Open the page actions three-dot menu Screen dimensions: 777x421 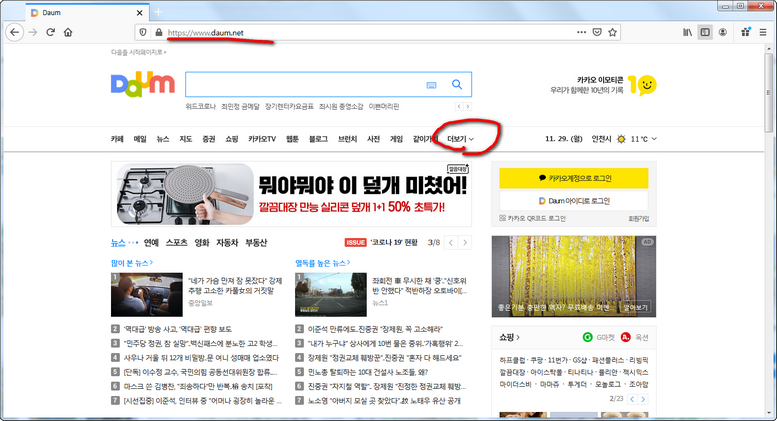point(582,32)
